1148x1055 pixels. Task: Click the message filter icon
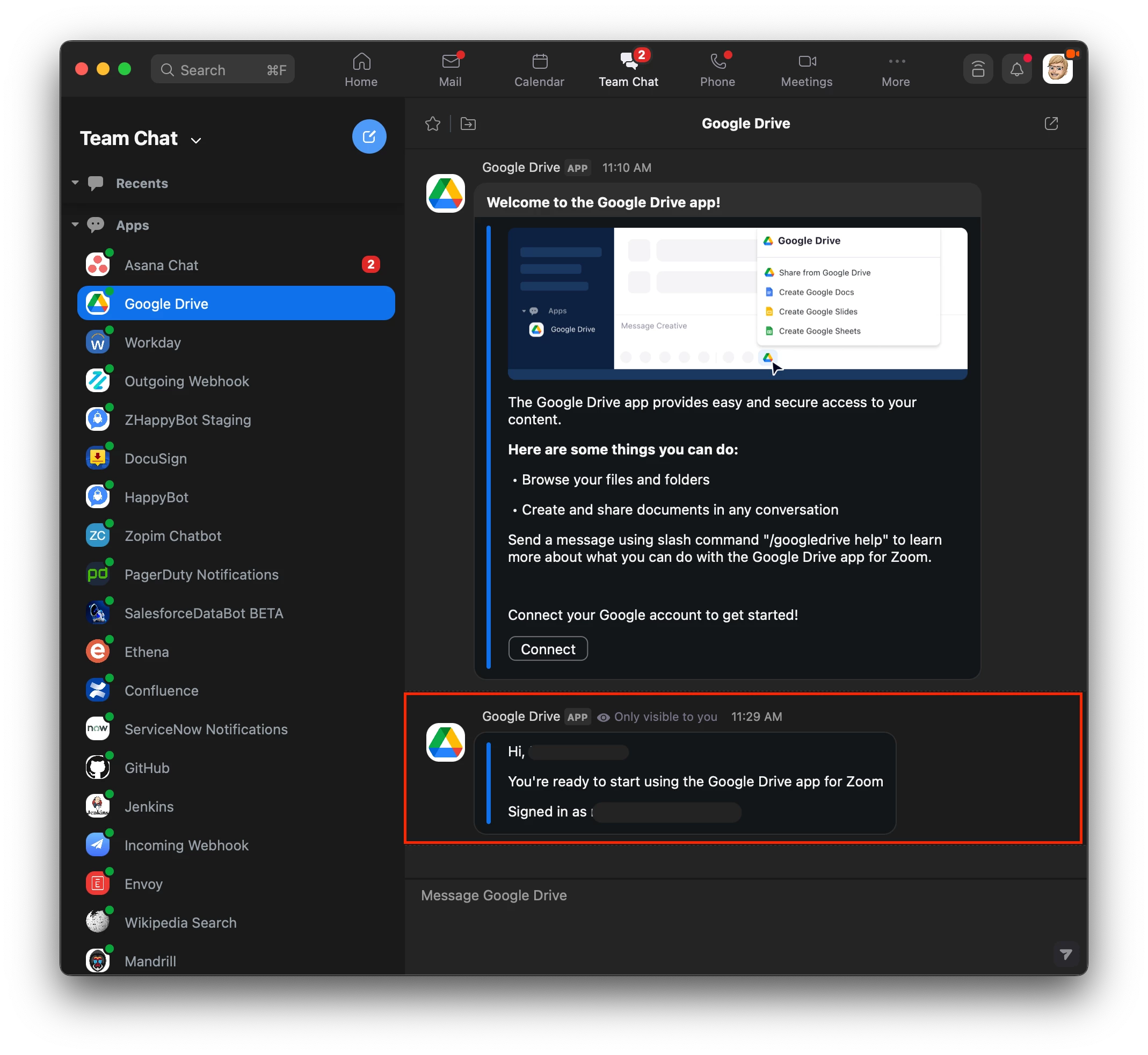click(x=1065, y=954)
